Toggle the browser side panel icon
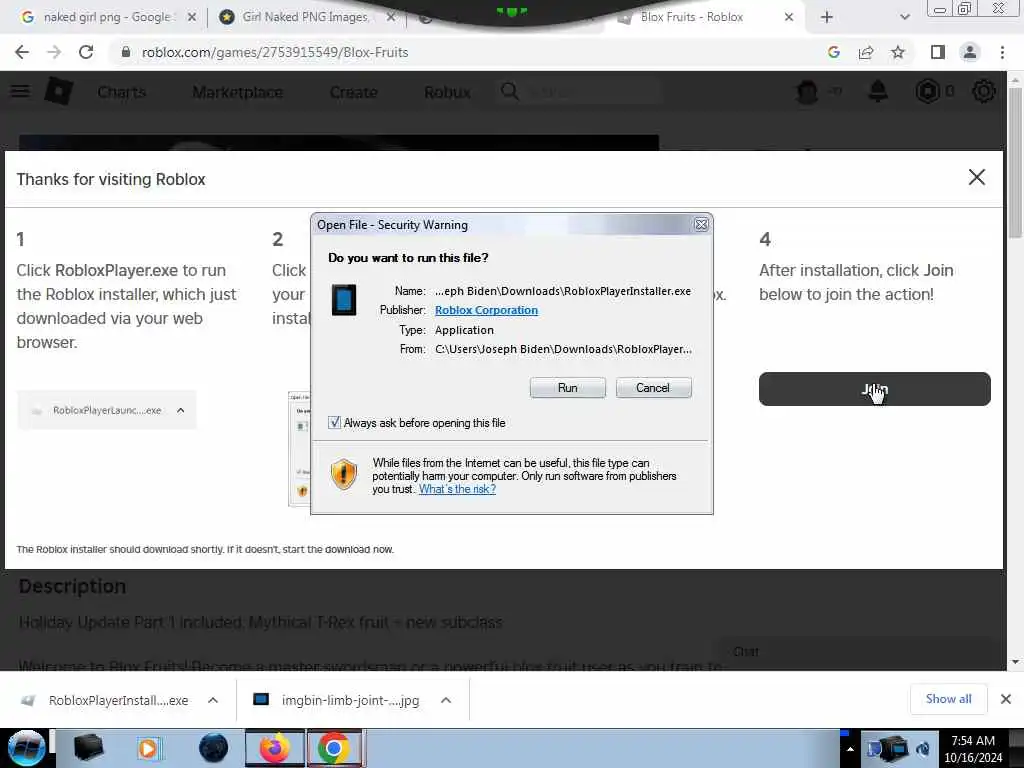The image size is (1024, 768). [938, 52]
